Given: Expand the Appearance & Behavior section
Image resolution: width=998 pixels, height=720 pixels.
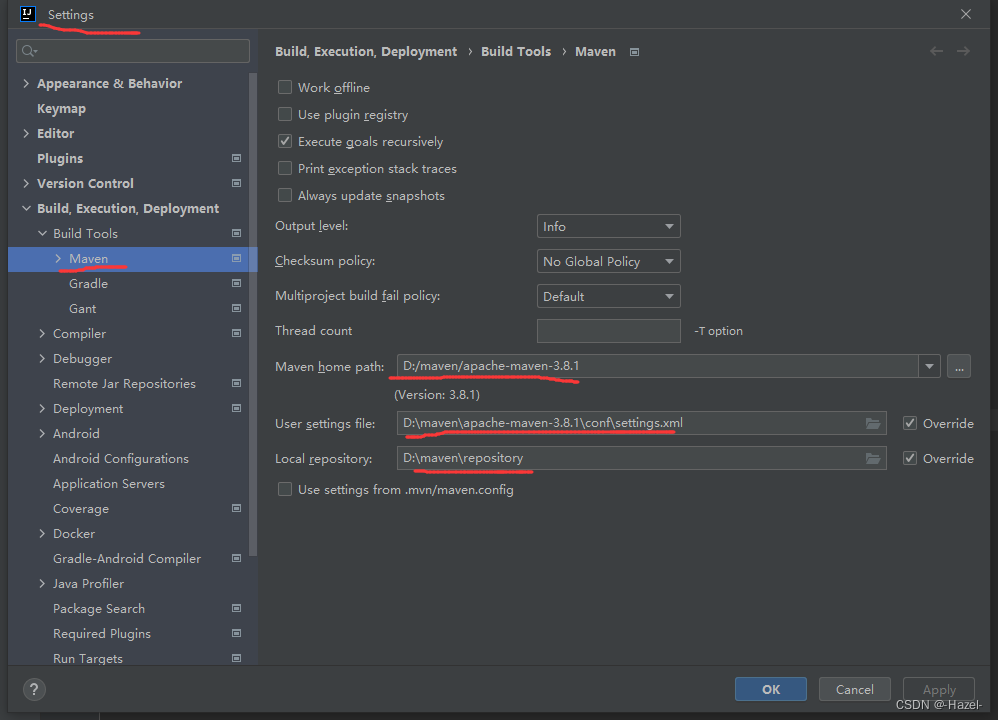Looking at the screenshot, I should point(24,83).
